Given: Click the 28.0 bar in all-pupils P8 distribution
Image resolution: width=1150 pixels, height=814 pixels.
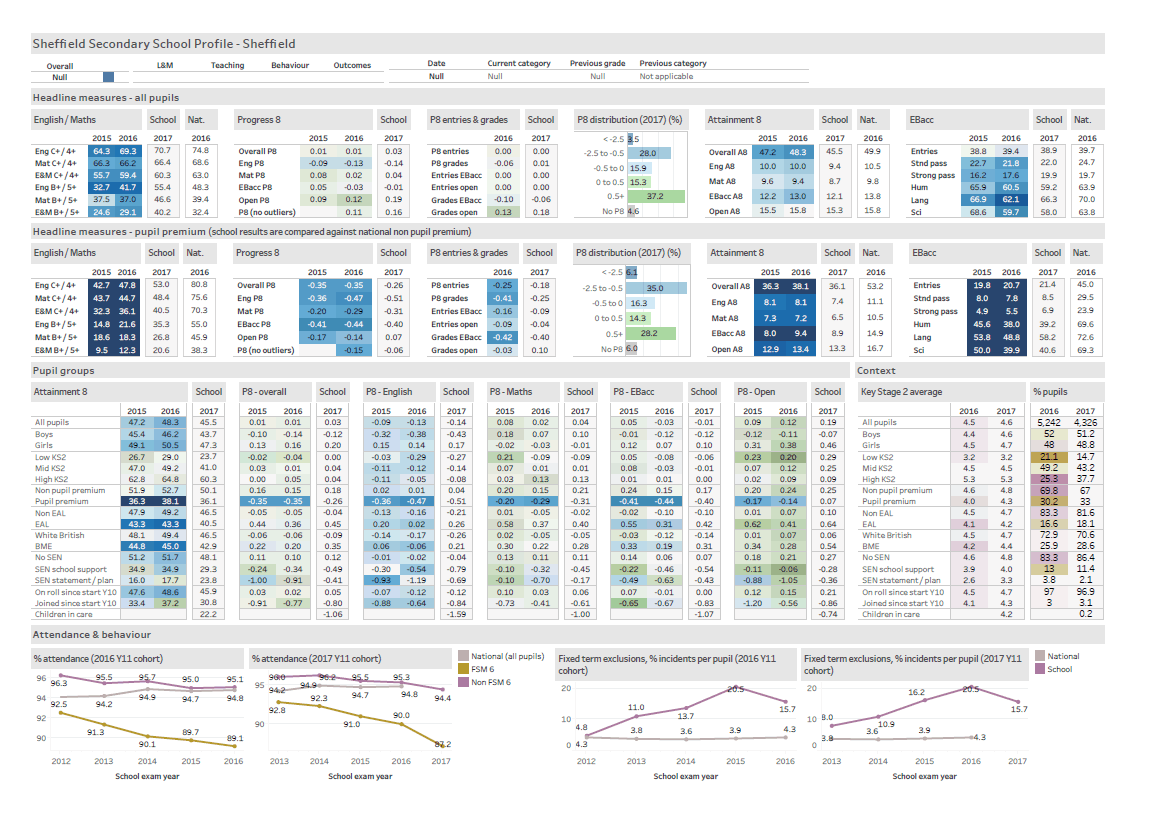Looking at the screenshot, I should tap(649, 153).
